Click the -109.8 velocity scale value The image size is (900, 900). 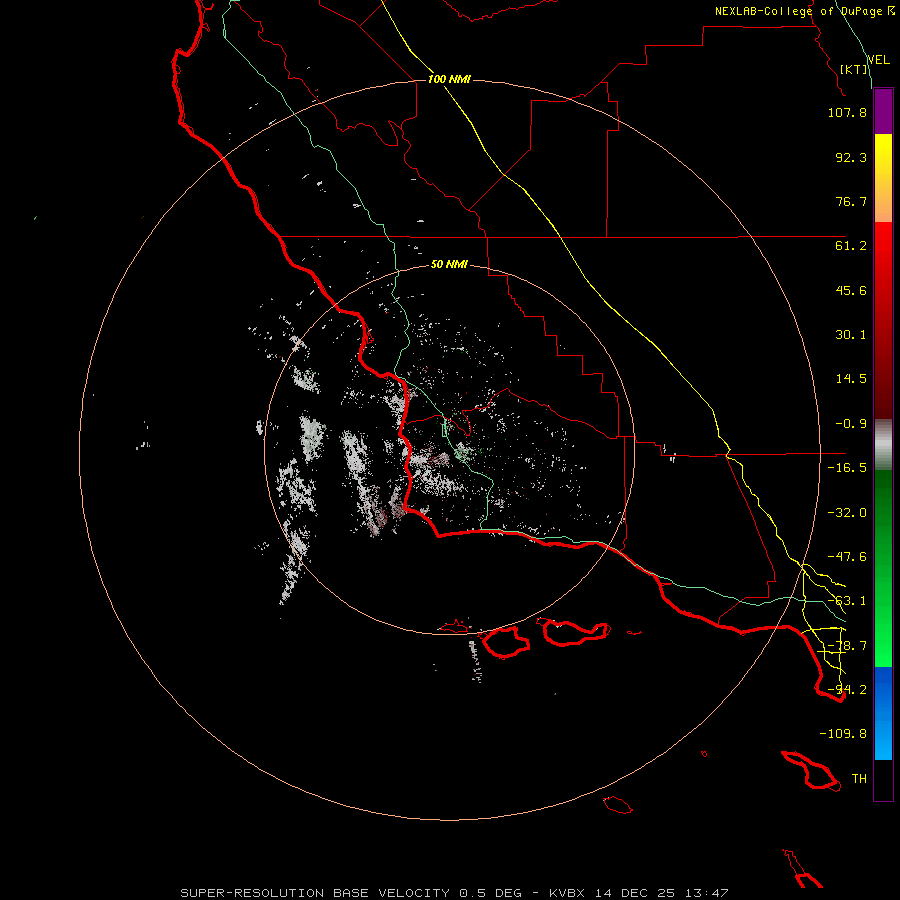click(x=843, y=734)
